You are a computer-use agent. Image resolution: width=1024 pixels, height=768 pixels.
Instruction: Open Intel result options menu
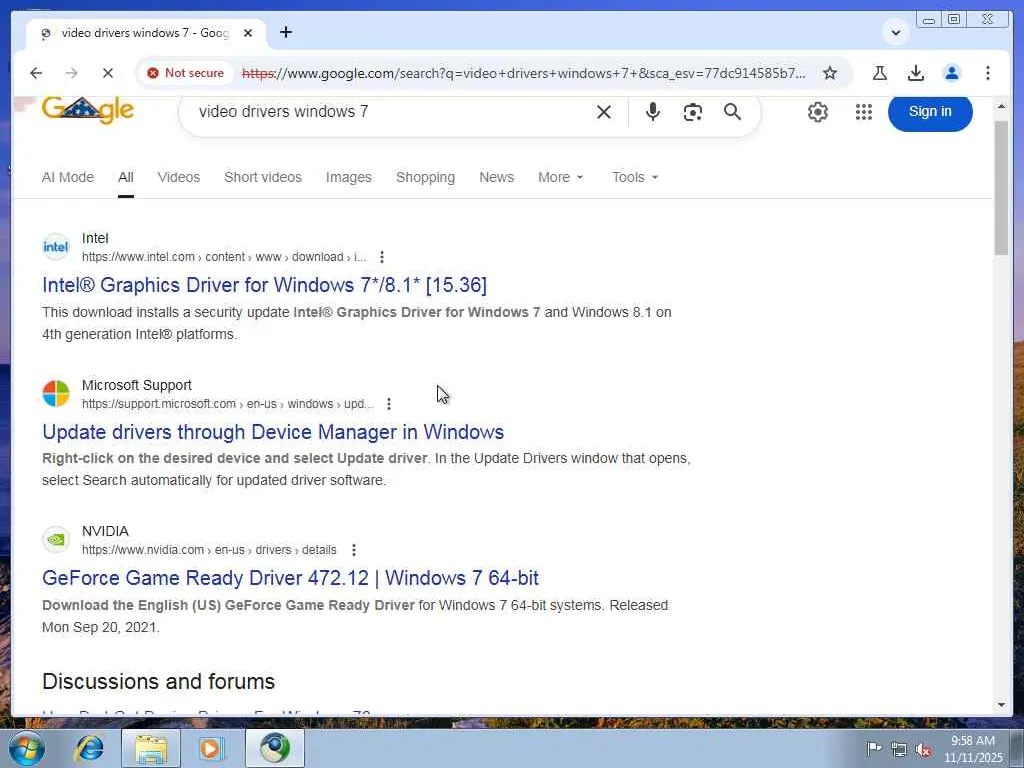(x=382, y=257)
